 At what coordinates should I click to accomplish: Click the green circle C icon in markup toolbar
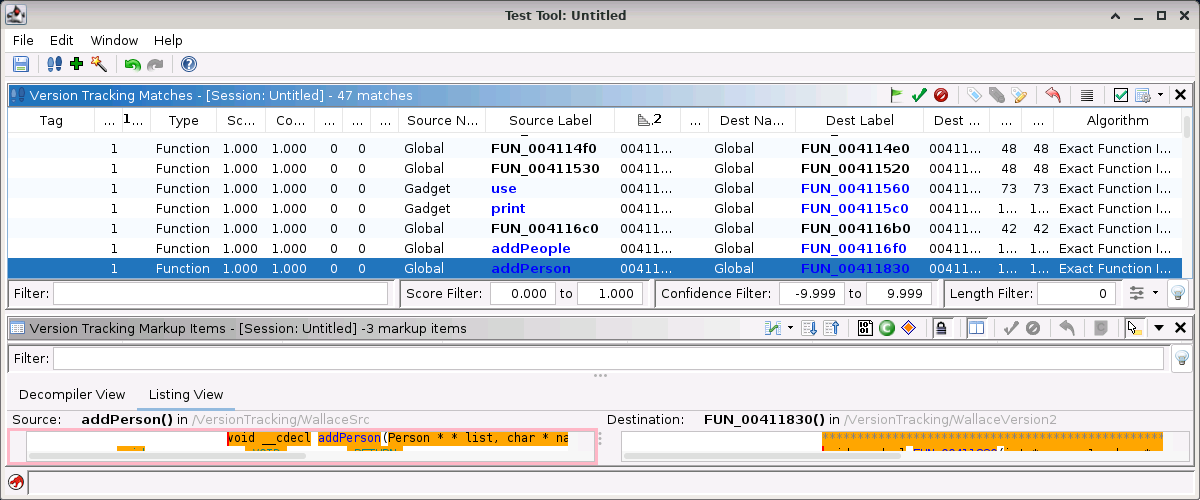(887, 327)
